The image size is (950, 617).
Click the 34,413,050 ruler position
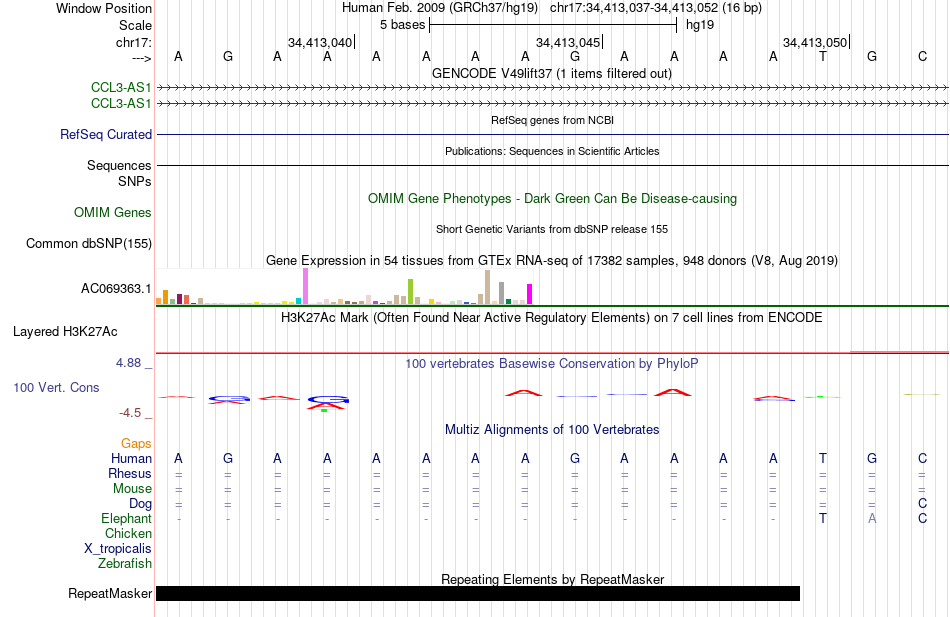tap(815, 42)
